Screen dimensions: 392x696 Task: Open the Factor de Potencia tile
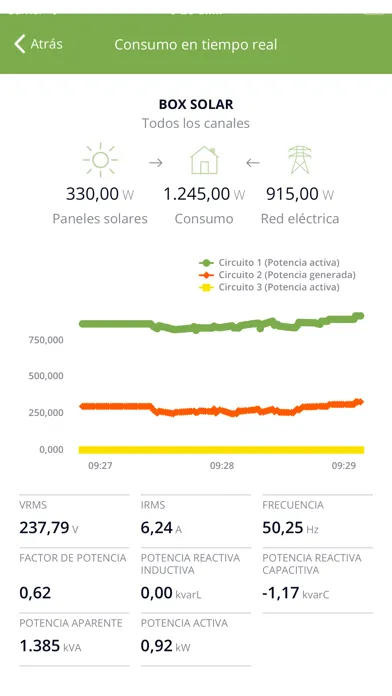pos(74,579)
